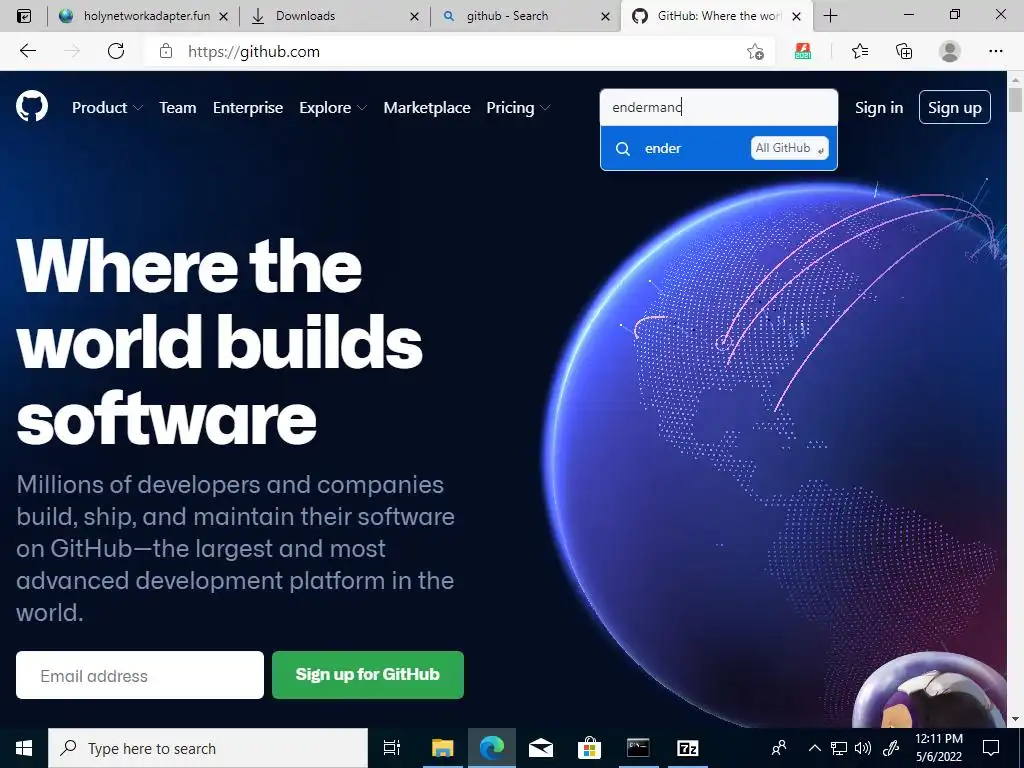
Task: Click the magnifier icon in the ender suggestion
Action: [x=623, y=149]
